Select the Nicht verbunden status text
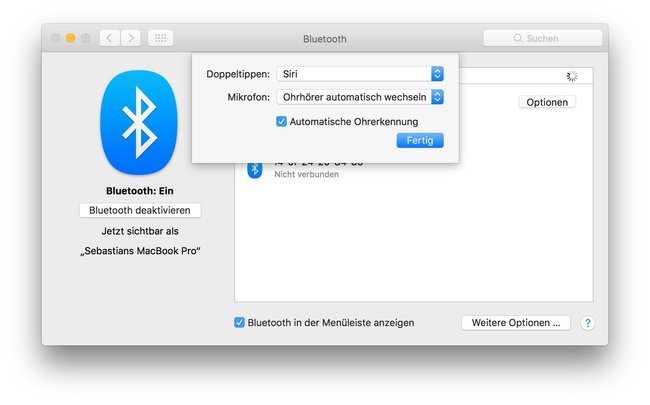Image resolution: width=650 pixels, height=405 pixels. coord(306,175)
